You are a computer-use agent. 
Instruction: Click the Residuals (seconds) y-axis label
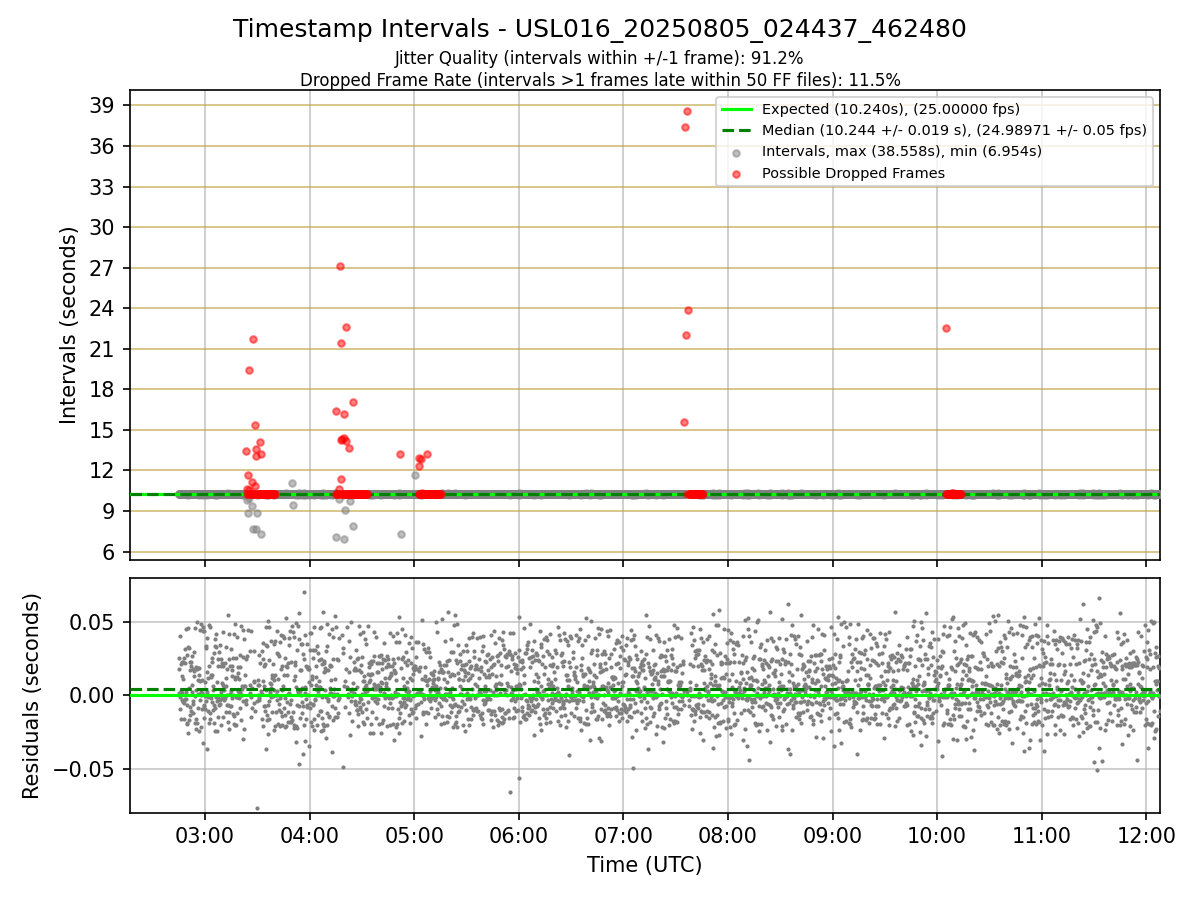pyautogui.click(x=32, y=696)
